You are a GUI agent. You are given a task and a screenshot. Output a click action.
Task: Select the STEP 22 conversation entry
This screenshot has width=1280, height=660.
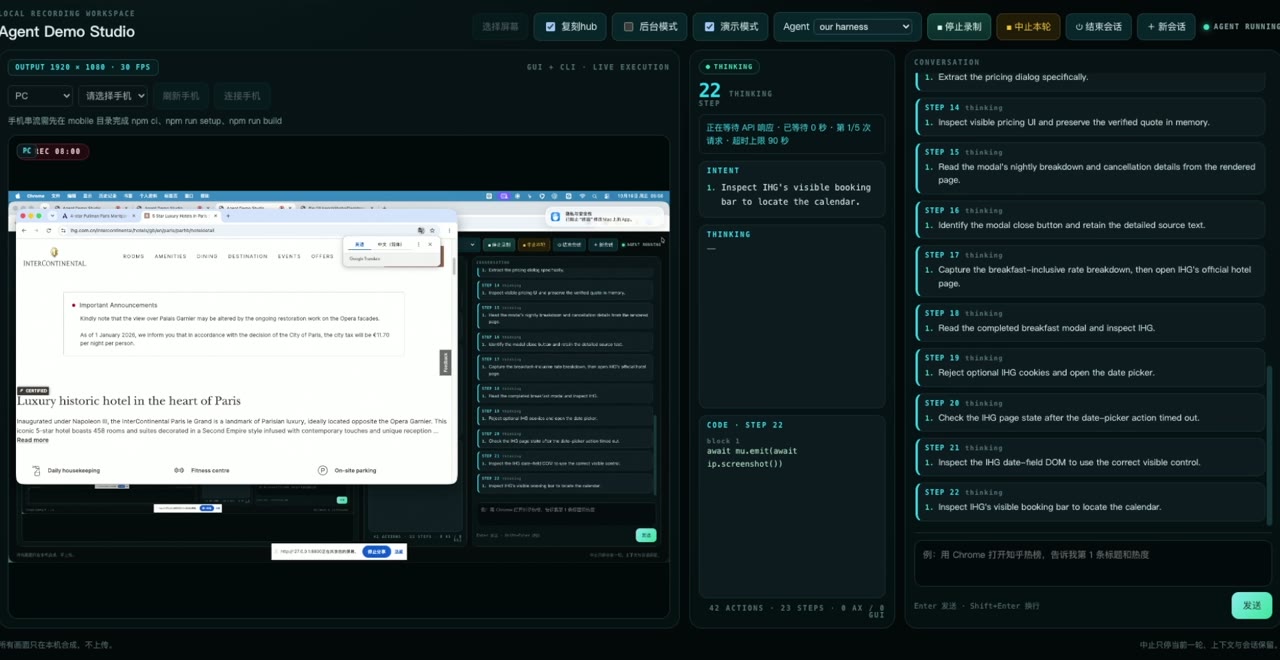click(x=1091, y=500)
